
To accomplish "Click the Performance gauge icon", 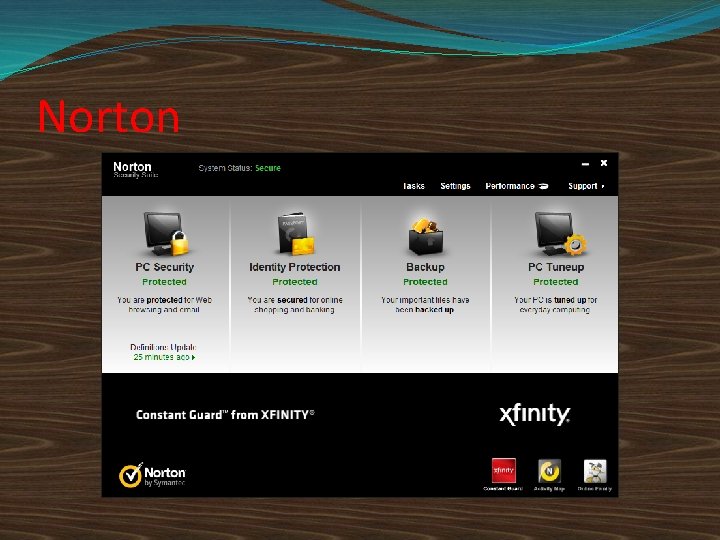I will (x=543, y=186).
